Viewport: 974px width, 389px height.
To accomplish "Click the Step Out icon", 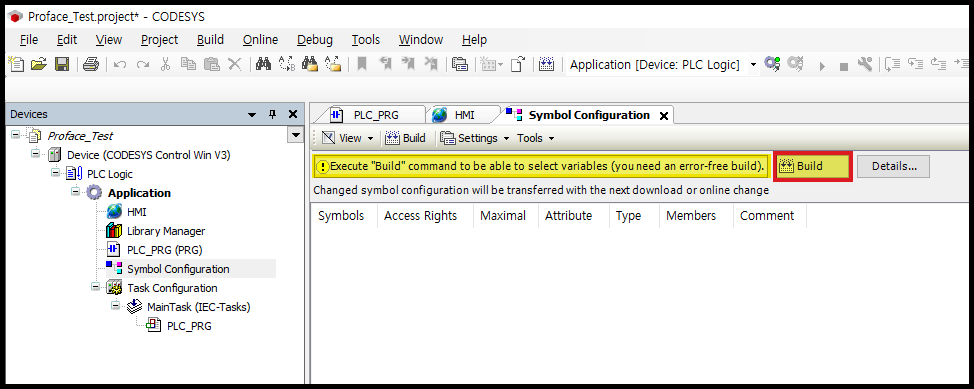I will tap(939, 64).
